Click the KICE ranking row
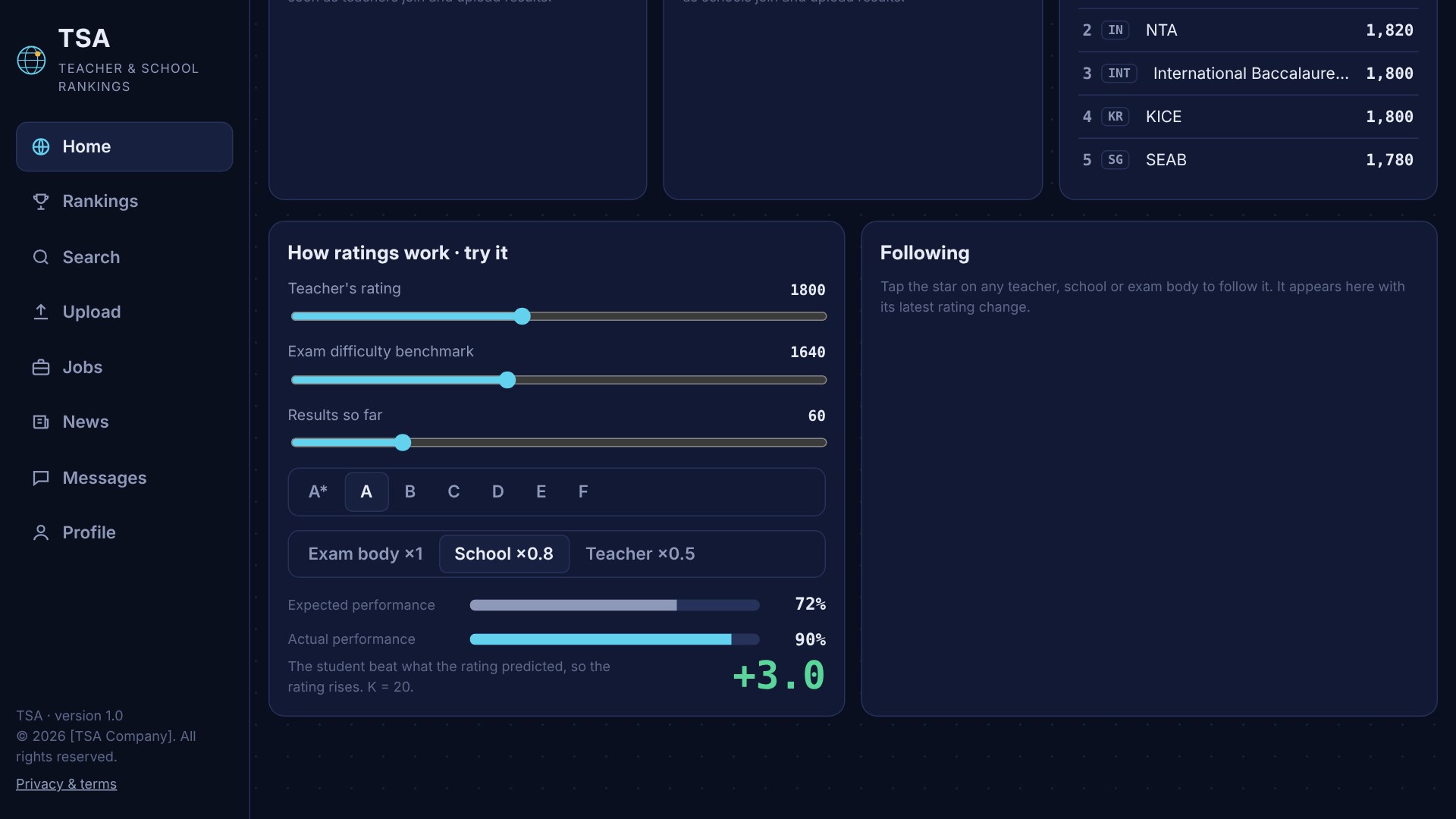 (1248, 117)
